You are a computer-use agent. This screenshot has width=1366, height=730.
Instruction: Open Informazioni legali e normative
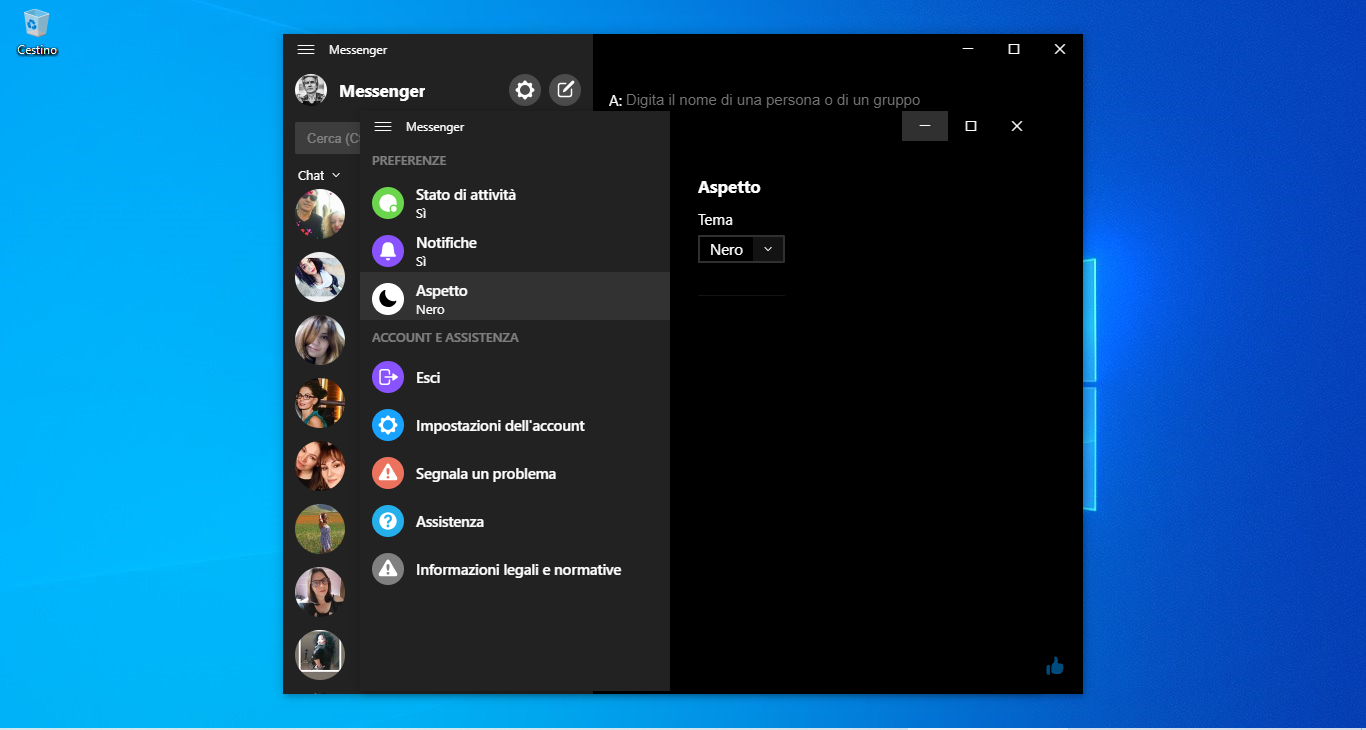515,569
